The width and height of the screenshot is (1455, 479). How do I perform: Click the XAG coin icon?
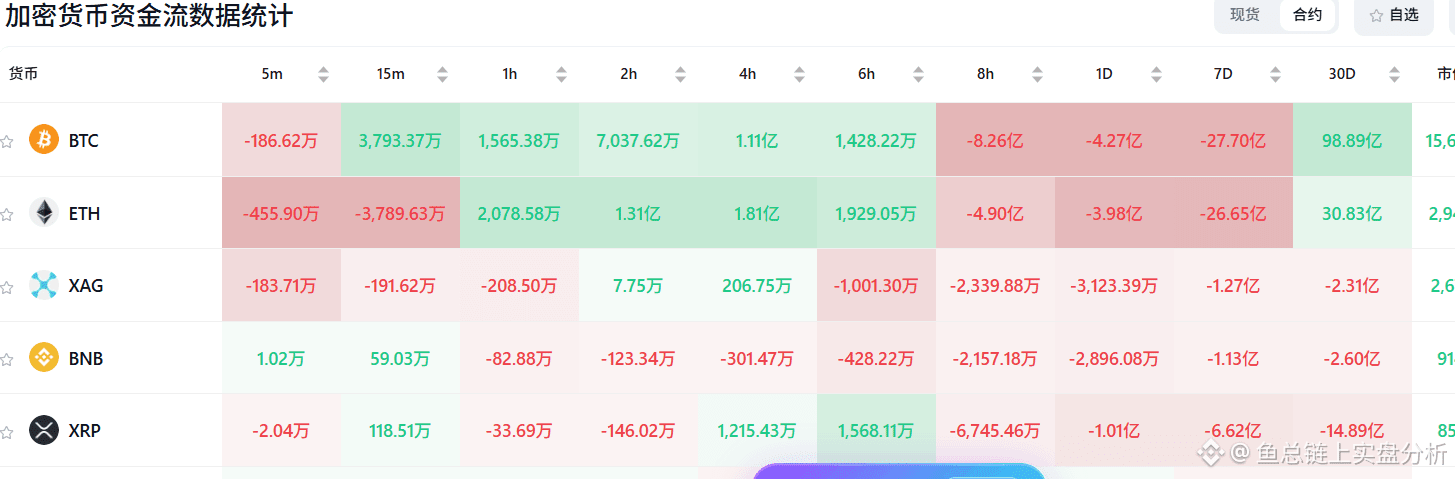tap(44, 286)
